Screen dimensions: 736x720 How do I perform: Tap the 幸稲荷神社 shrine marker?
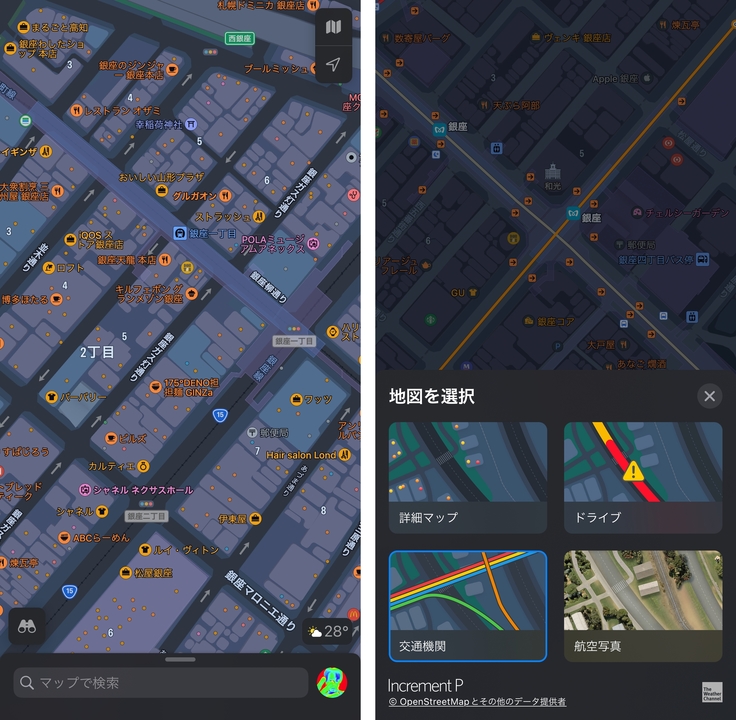pyautogui.click(x=191, y=124)
